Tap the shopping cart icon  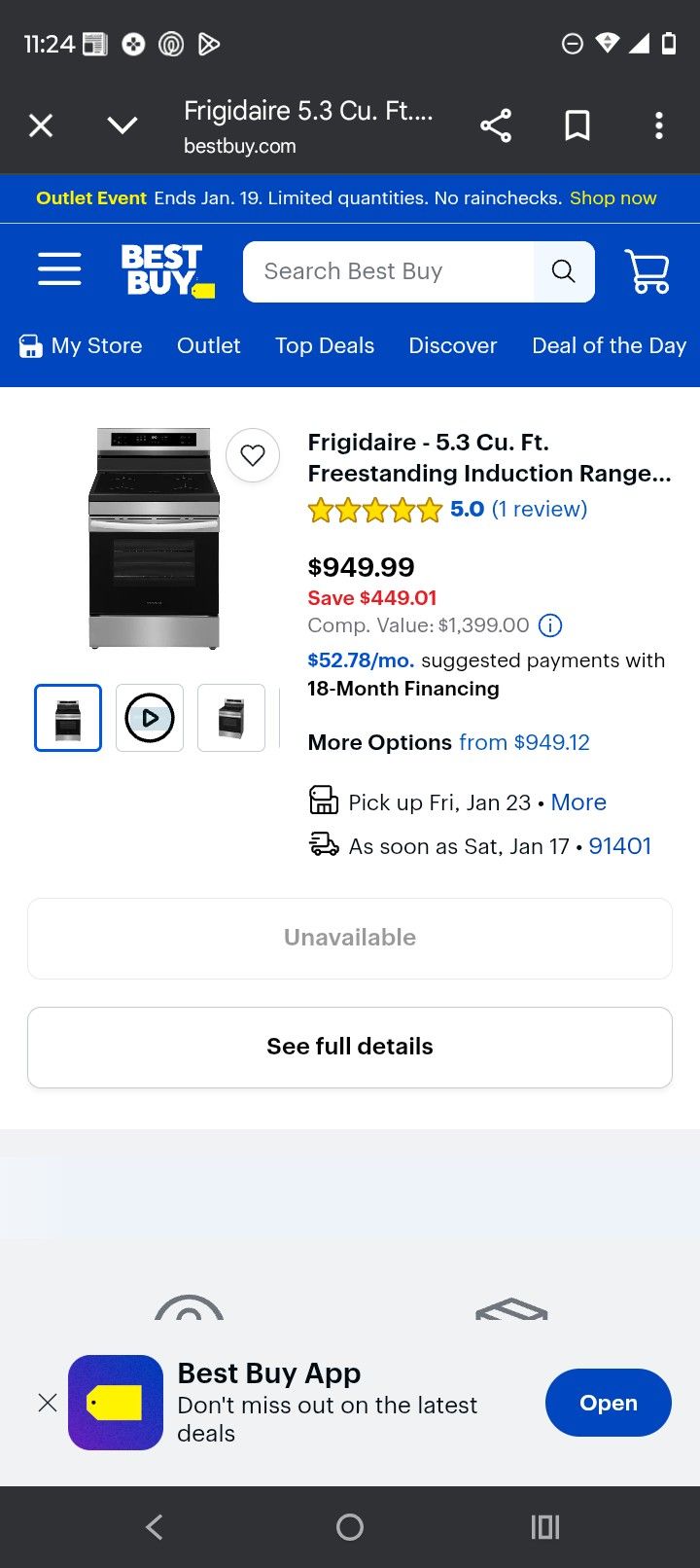click(647, 270)
